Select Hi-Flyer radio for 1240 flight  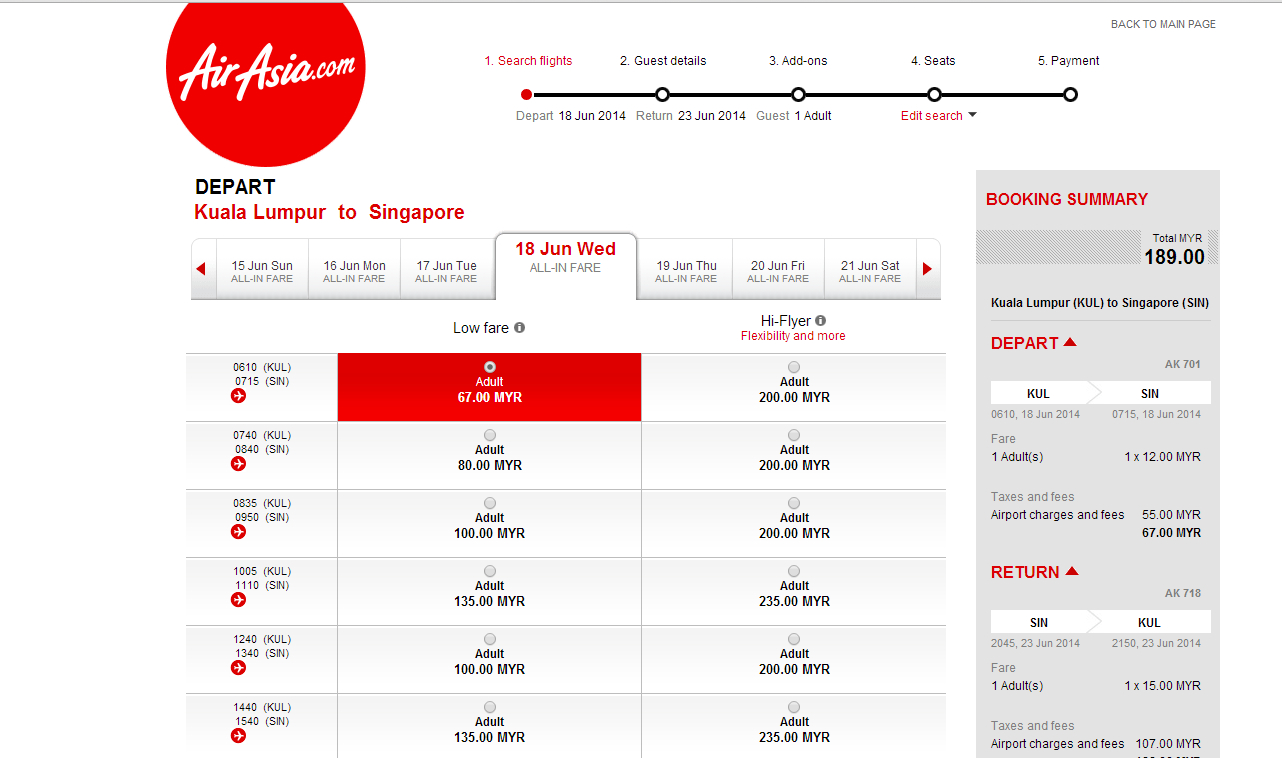click(794, 639)
